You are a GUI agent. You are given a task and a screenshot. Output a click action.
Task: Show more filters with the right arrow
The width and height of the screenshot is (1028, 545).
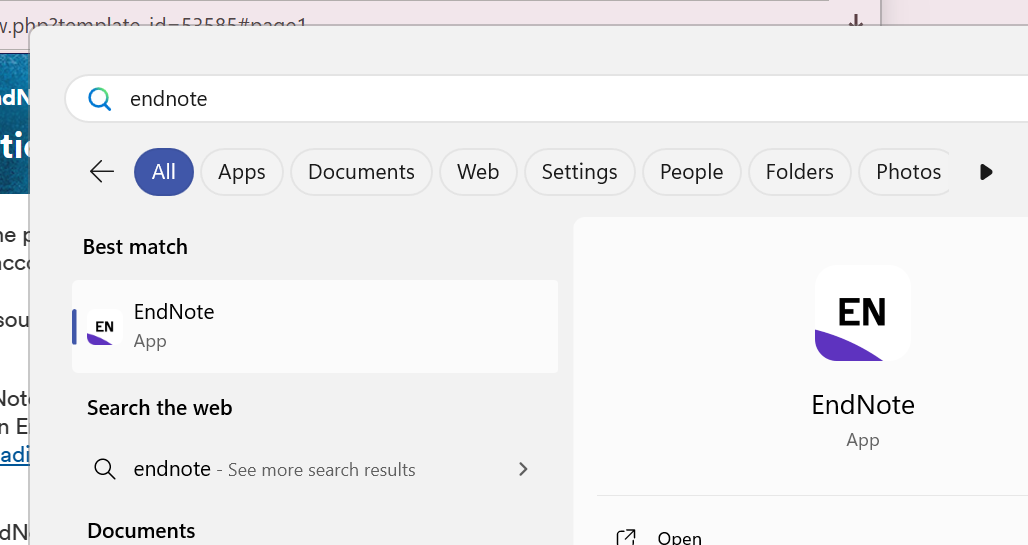(986, 172)
